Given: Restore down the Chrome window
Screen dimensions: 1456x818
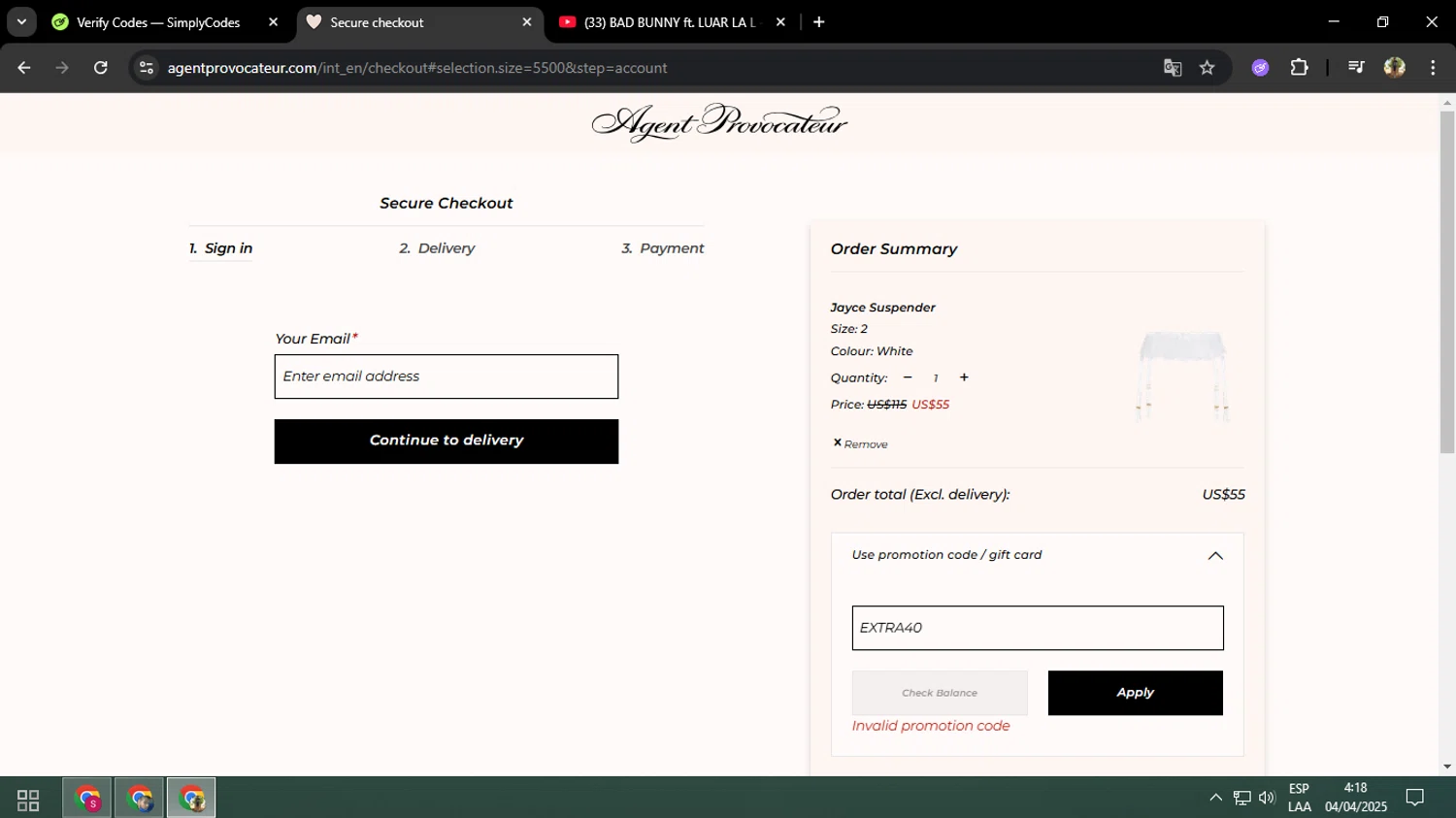Looking at the screenshot, I should 1382,21.
